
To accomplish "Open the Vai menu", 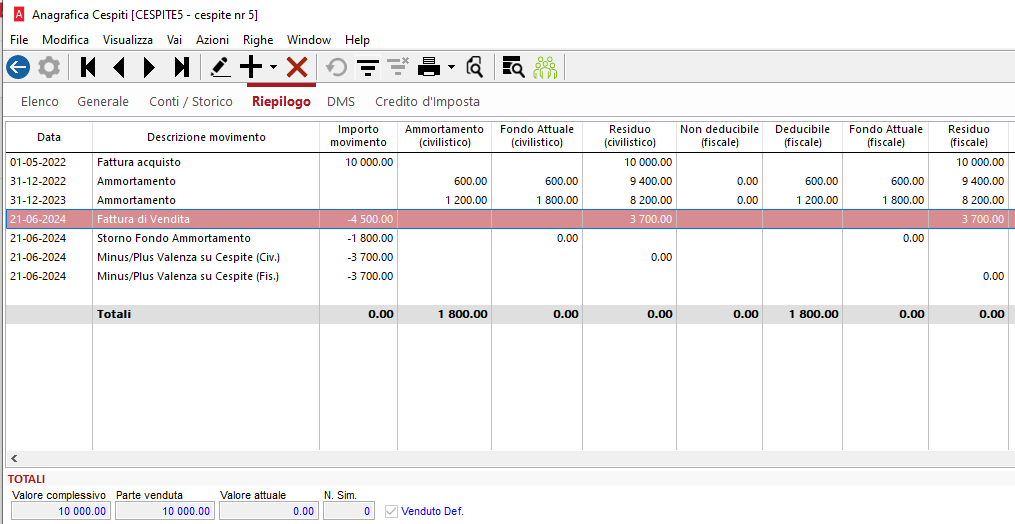I will point(174,40).
